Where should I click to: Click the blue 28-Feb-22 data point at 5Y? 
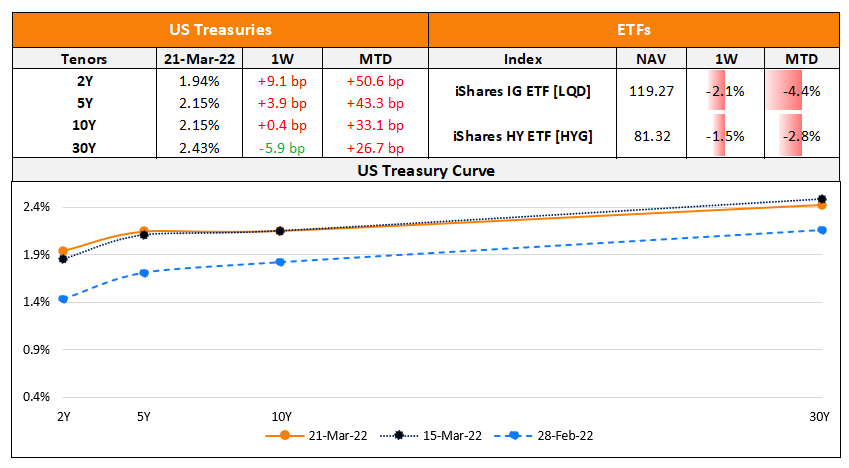(144, 273)
